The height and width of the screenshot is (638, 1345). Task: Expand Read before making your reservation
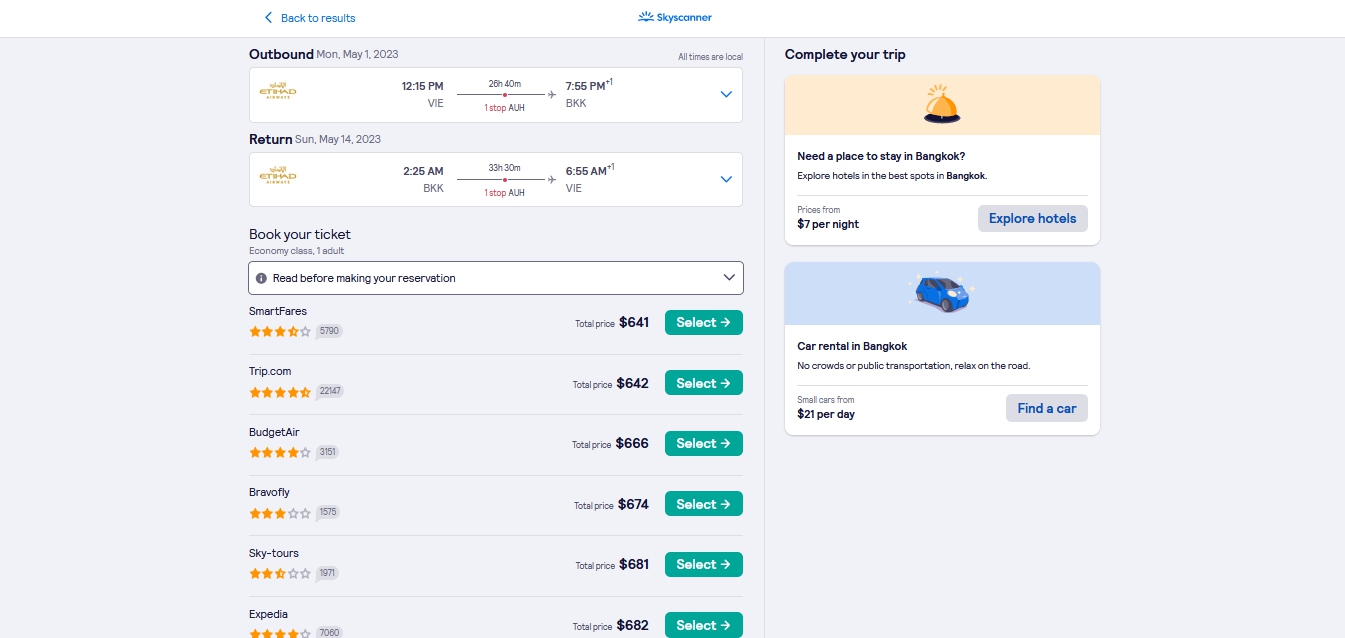(x=496, y=278)
